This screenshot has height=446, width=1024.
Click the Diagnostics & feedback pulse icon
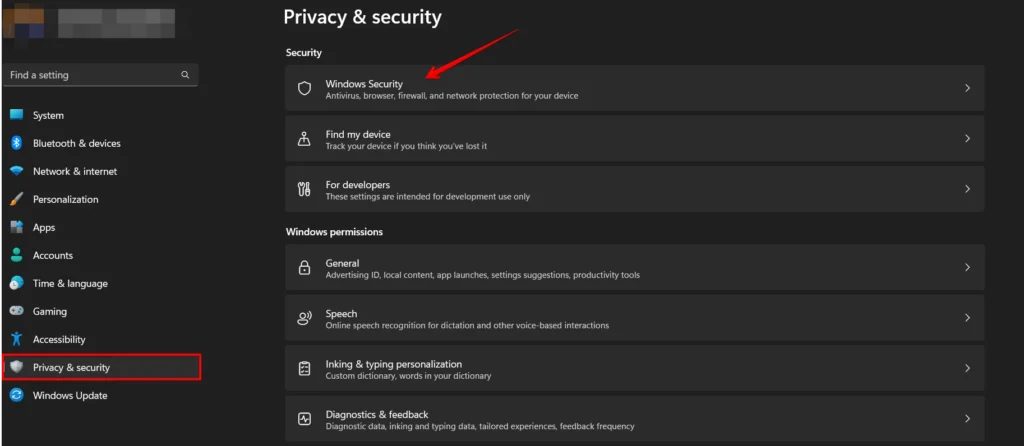click(304, 419)
